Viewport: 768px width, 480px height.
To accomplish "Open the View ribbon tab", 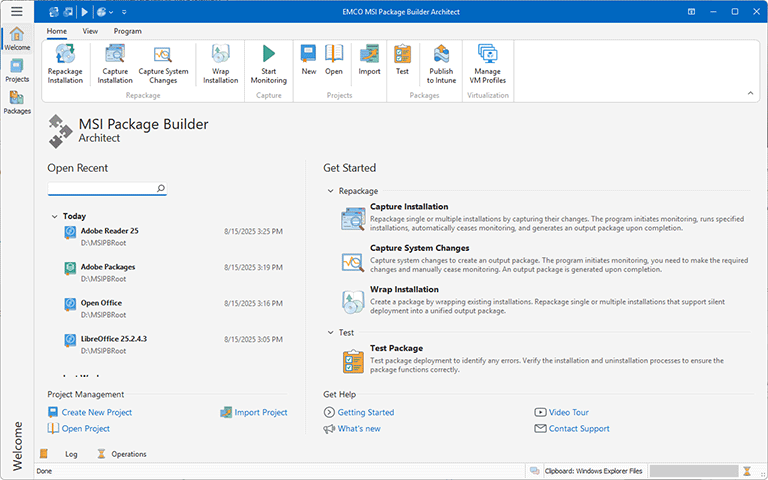I will point(90,31).
